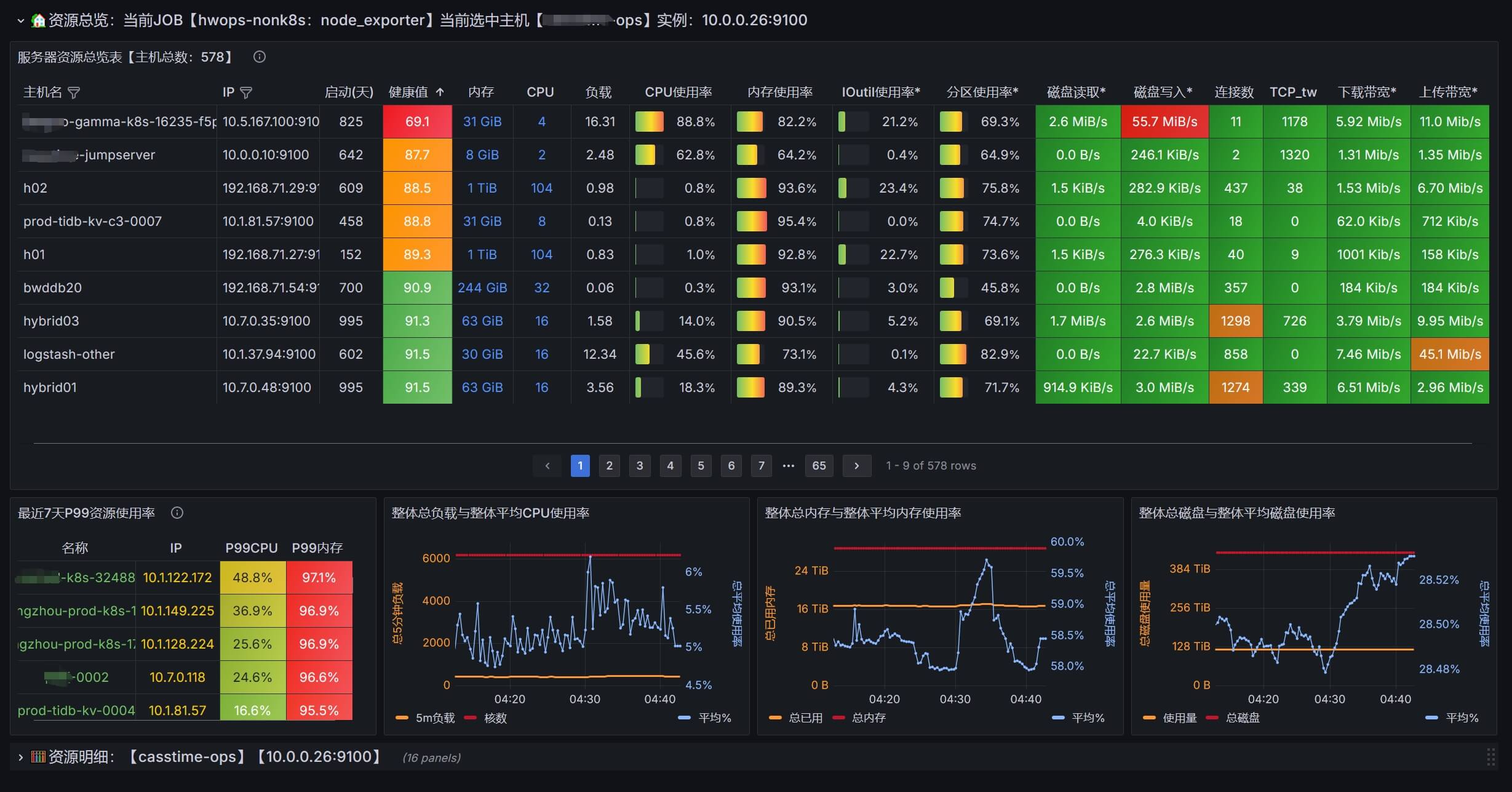Click info icon beside server overview title
Viewport: 1512px width, 792px height.
click(260, 57)
